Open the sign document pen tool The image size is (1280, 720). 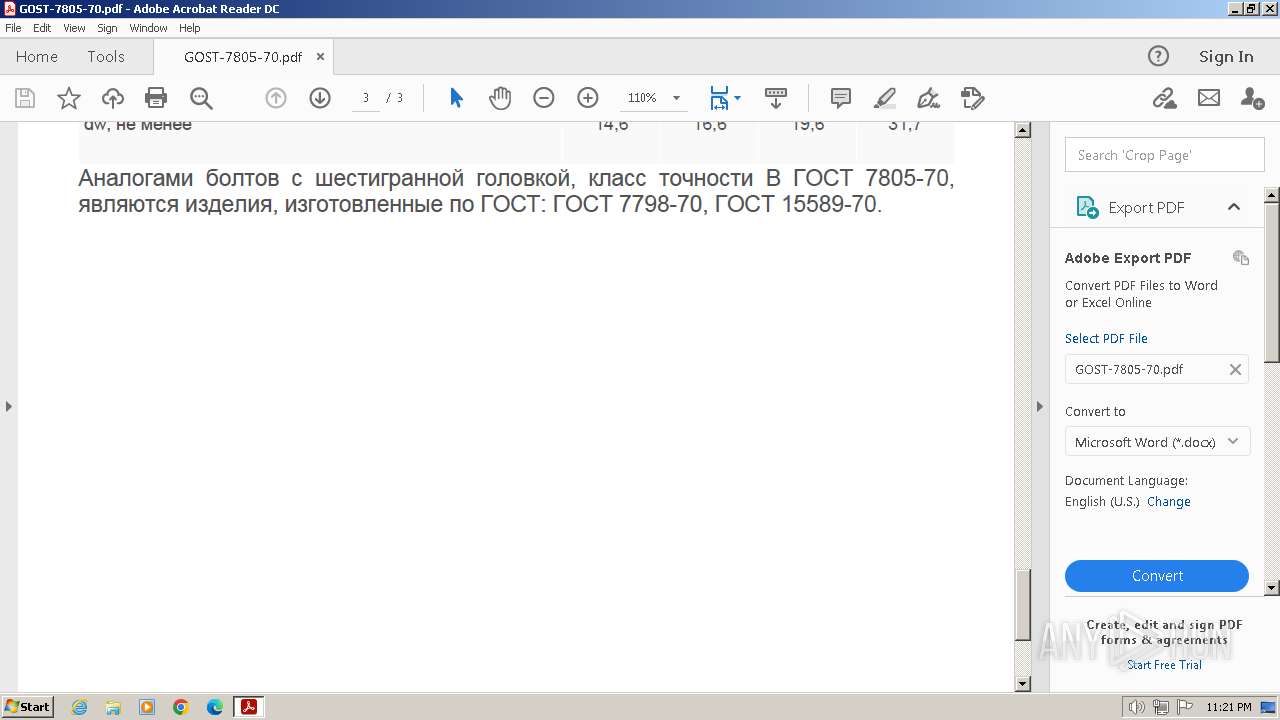(929, 98)
